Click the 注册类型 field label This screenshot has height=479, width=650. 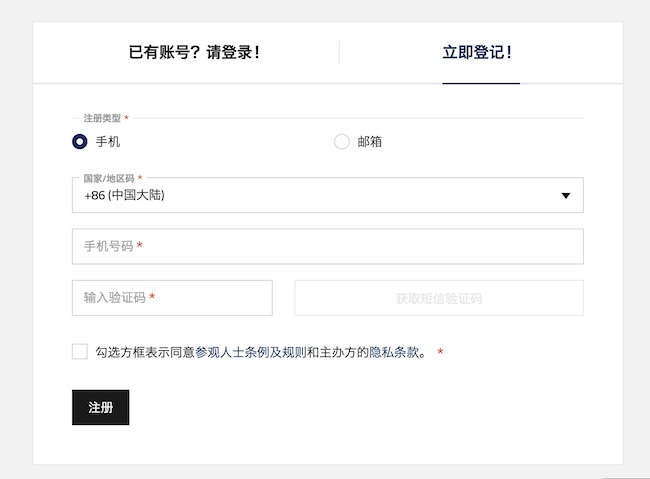[102, 119]
